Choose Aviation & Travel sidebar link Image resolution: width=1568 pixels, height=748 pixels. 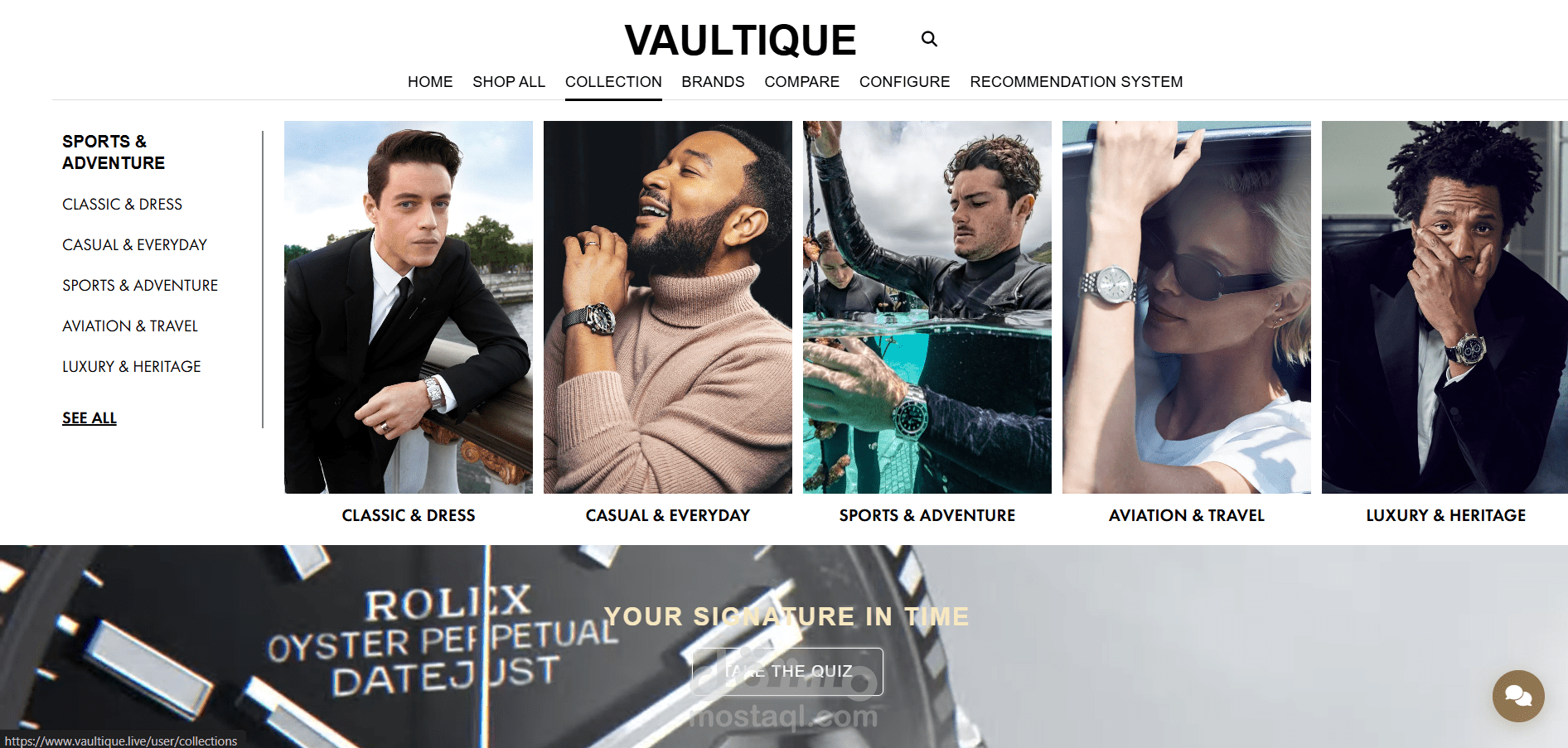[130, 326]
